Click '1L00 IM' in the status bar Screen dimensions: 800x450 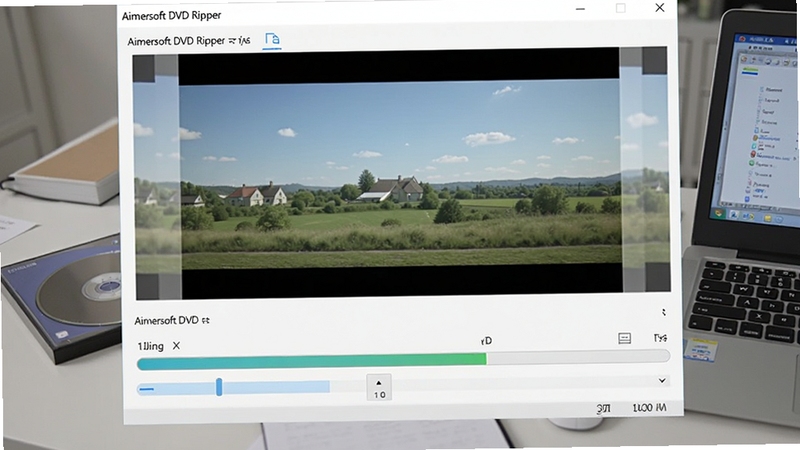(649, 408)
